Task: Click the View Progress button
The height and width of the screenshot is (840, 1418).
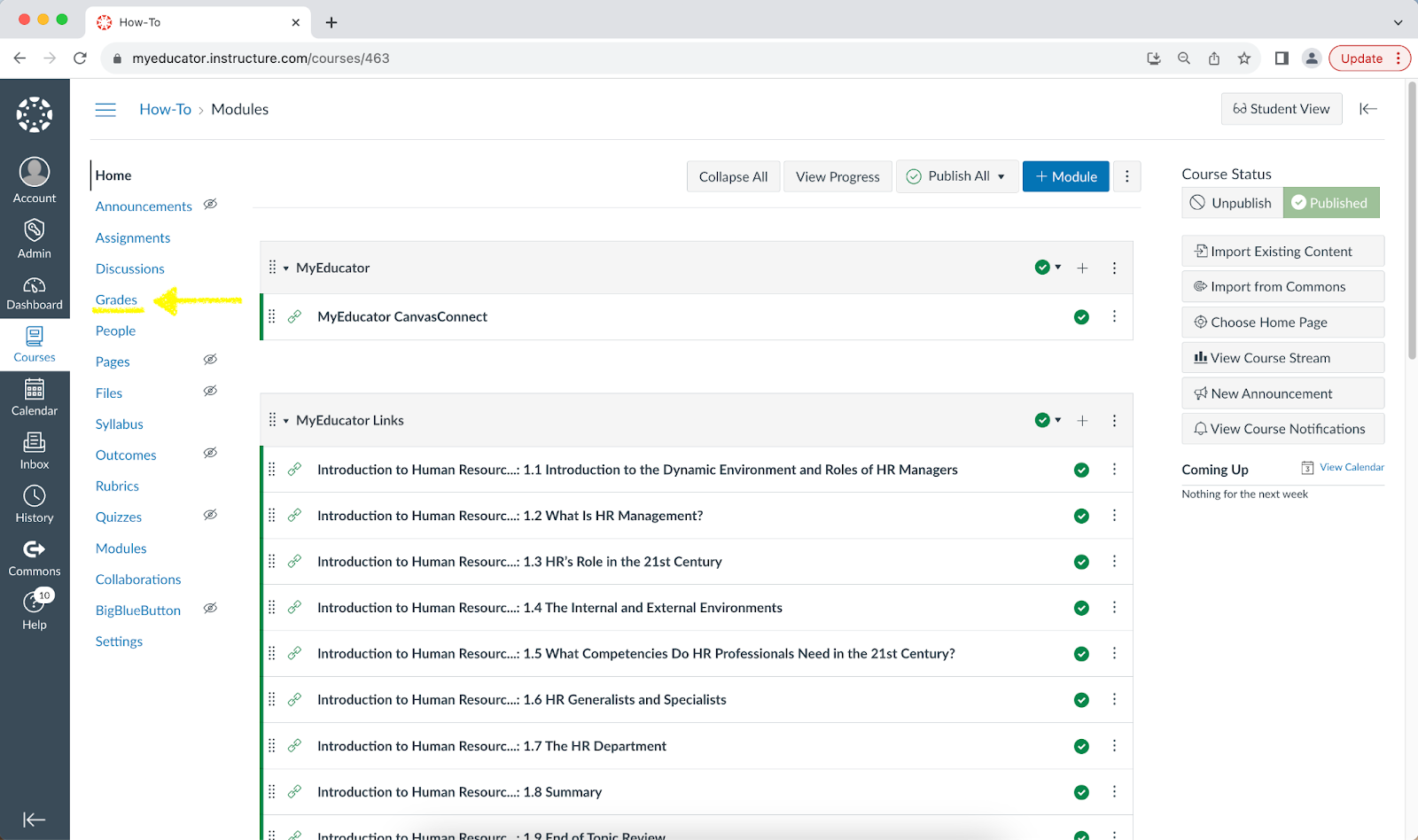Action: (x=838, y=176)
